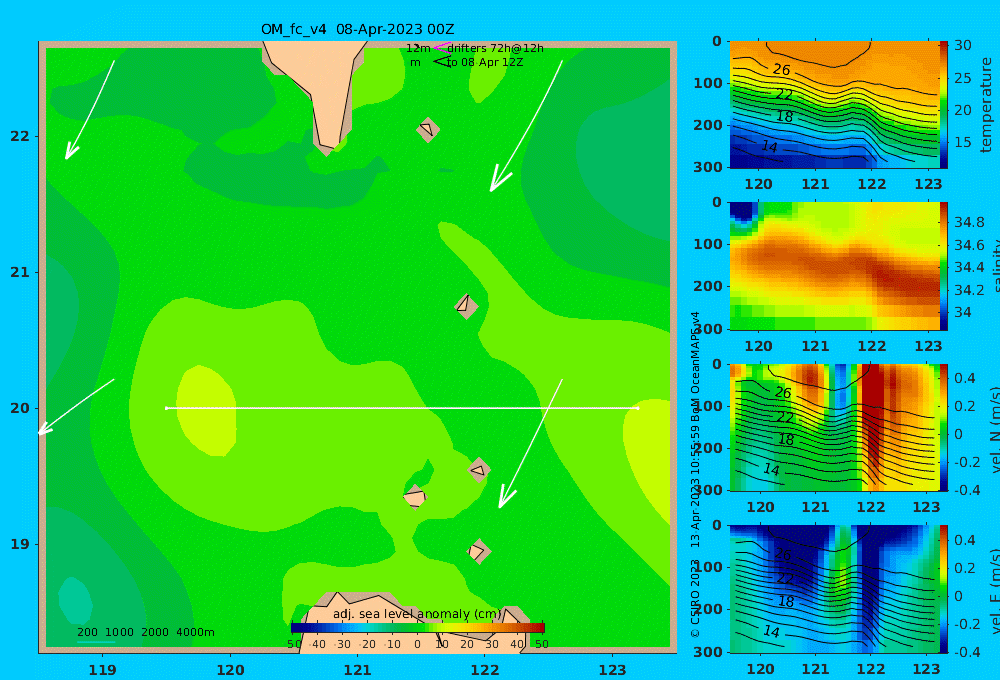Click the salinity panel color bar

[x=943, y=266]
